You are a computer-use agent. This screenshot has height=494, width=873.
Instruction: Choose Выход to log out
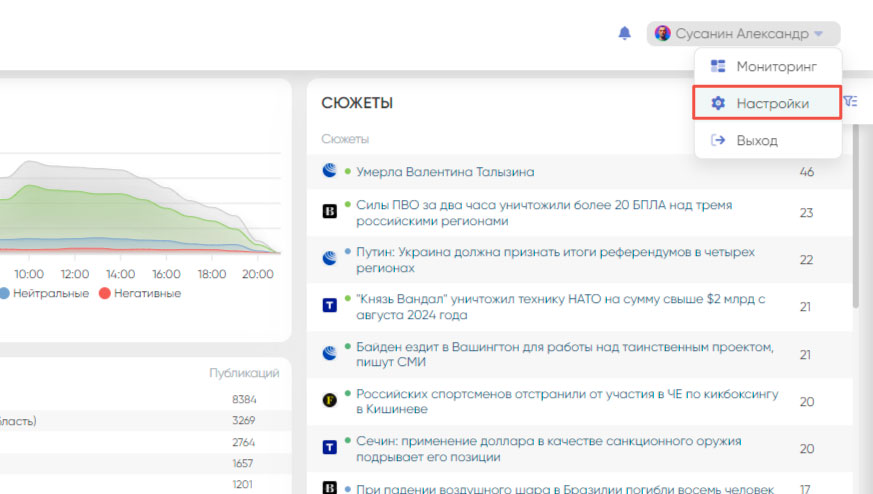point(756,140)
